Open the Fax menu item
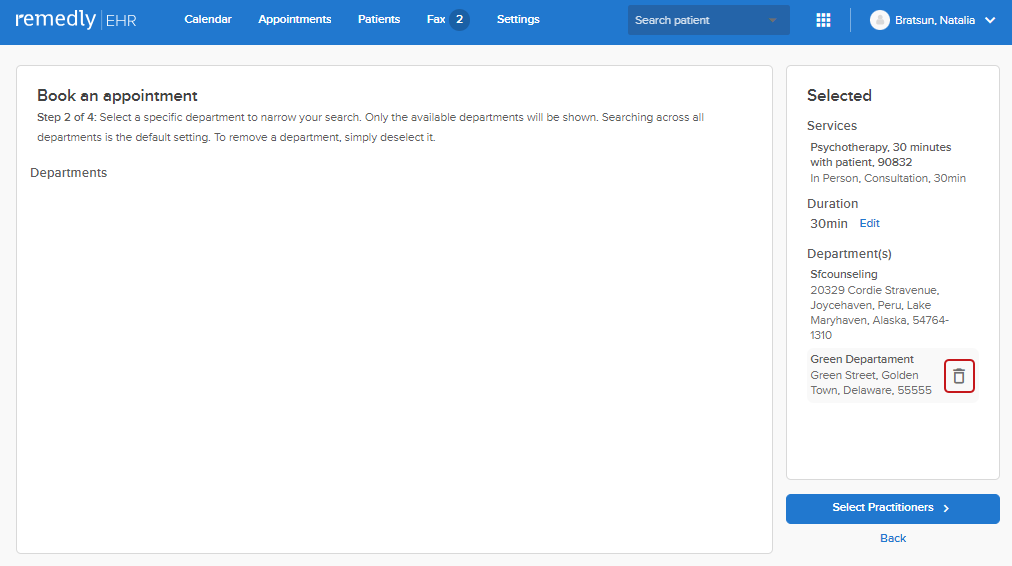Viewport: 1012px width, 566px height. (436, 19)
